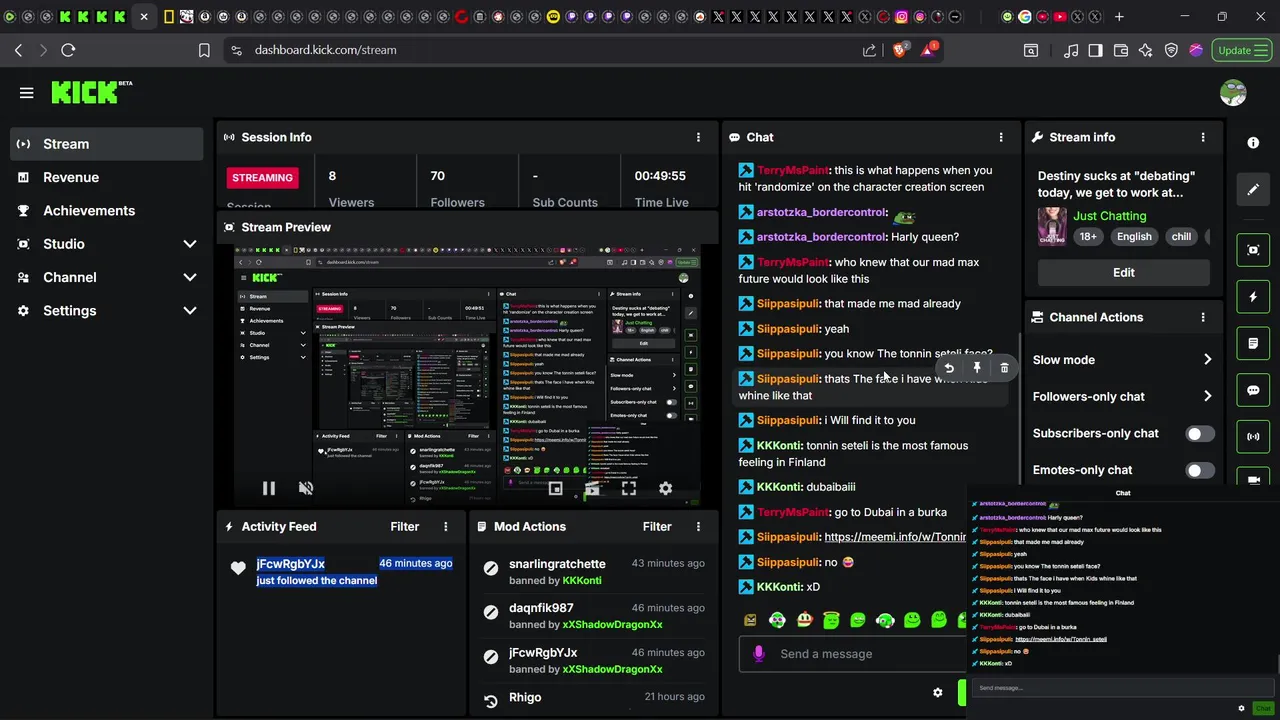Open picture-in-picture for stream preview
Viewport: 1280px width, 720px height.
(x=555, y=489)
